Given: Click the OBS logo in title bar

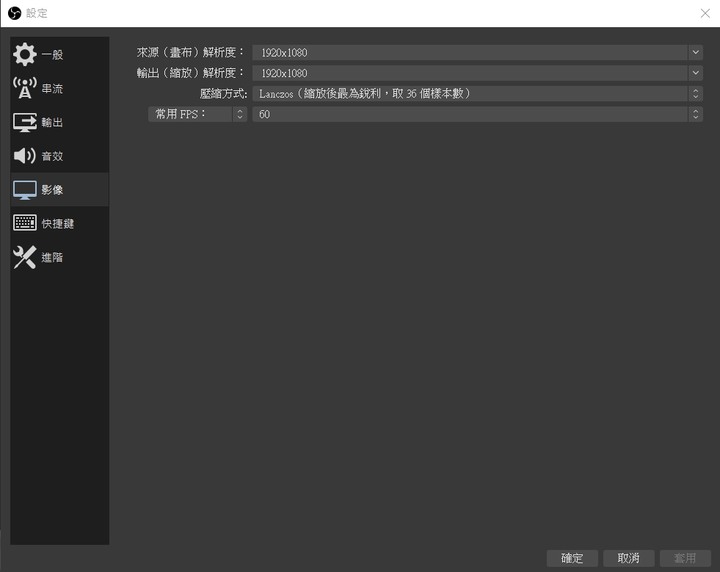Looking at the screenshot, I should tap(15, 13).
